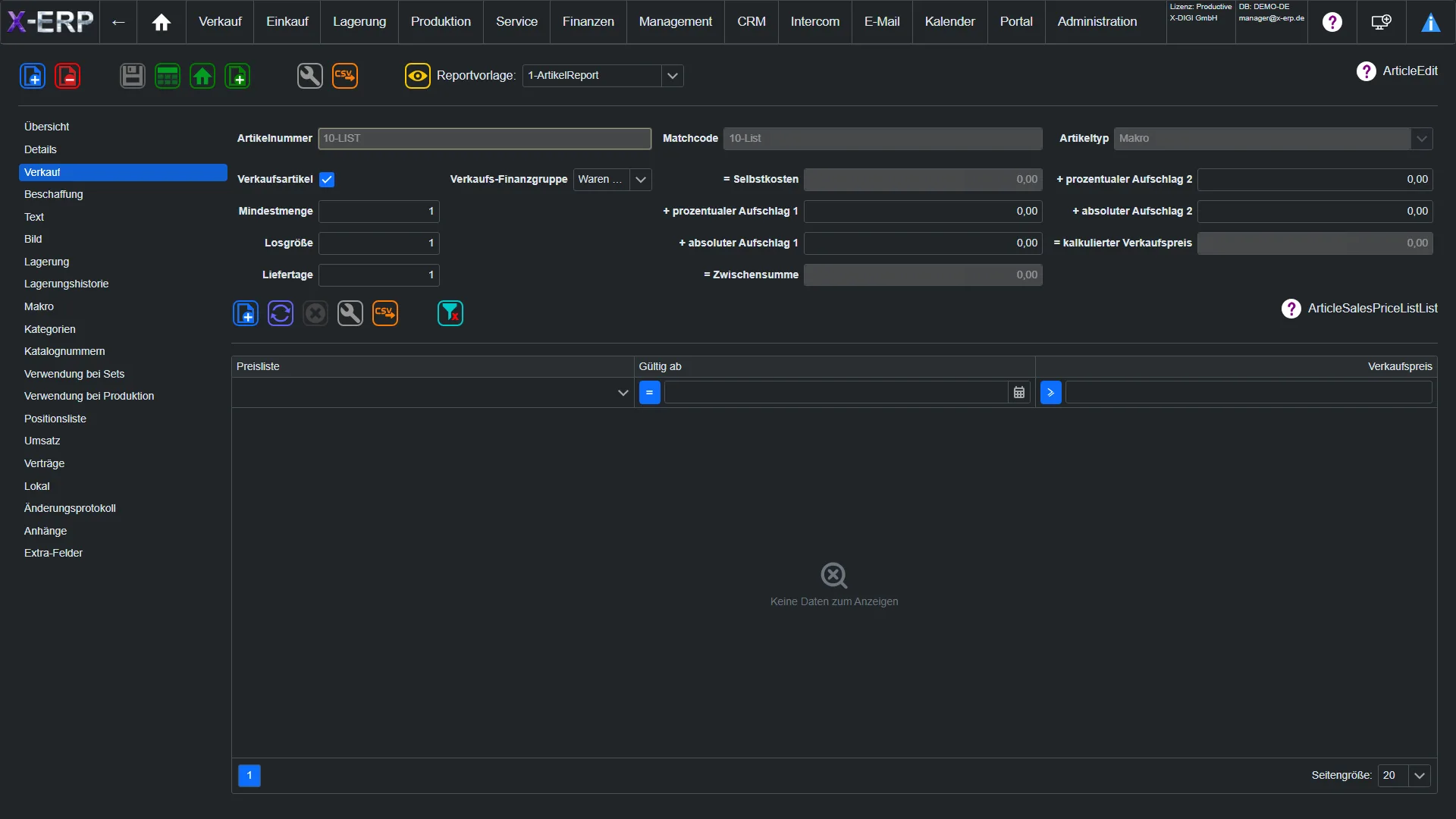Image resolution: width=1456 pixels, height=819 pixels.
Task: Open the Administration menu
Action: pyautogui.click(x=1097, y=22)
